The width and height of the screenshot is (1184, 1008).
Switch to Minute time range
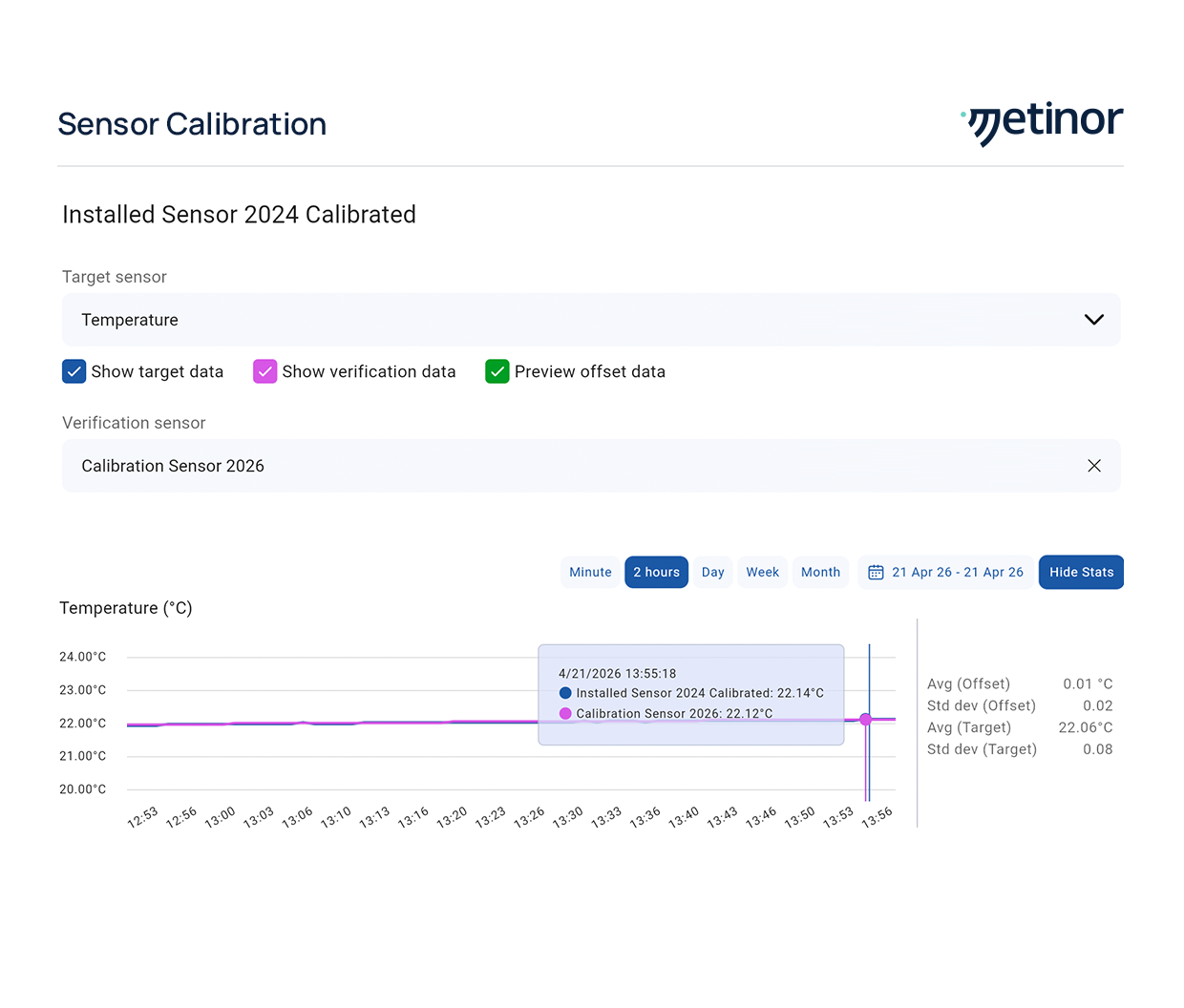point(590,573)
